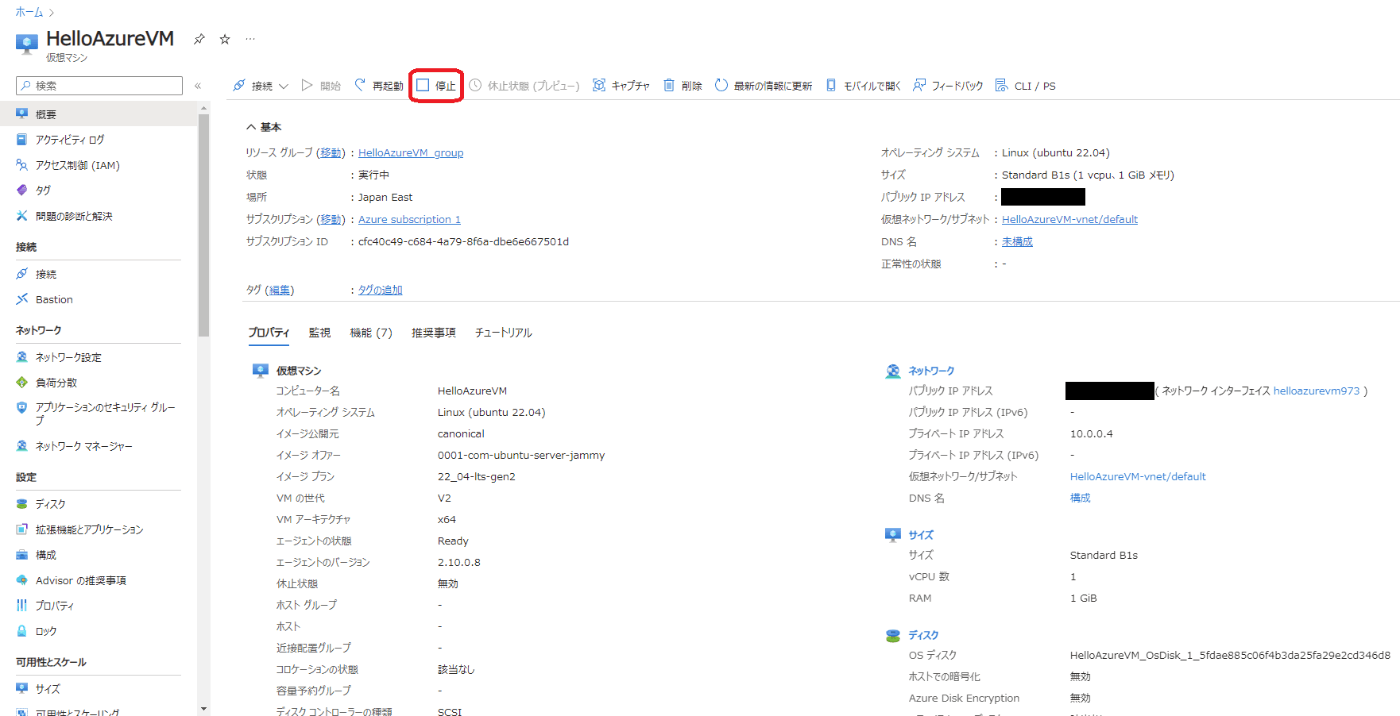Open アプリケーションのセキュリティ グループ in sidebar
The height and width of the screenshot is (716, 1400).
98,414
